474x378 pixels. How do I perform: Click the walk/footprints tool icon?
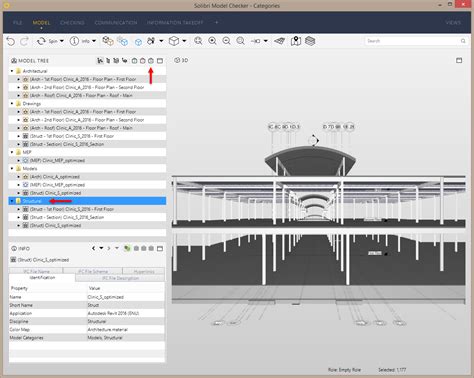tap(151, 41)
